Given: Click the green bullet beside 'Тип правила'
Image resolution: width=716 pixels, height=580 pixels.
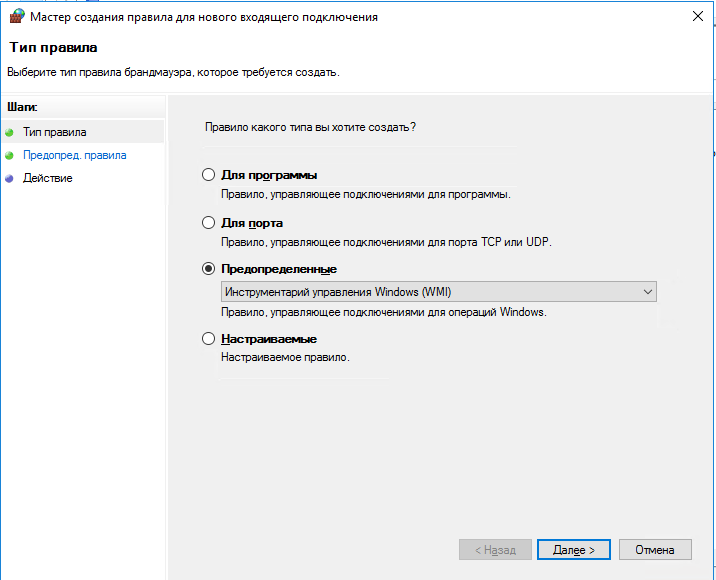Looking at the screenshot, I should click(x=10, y=132).
